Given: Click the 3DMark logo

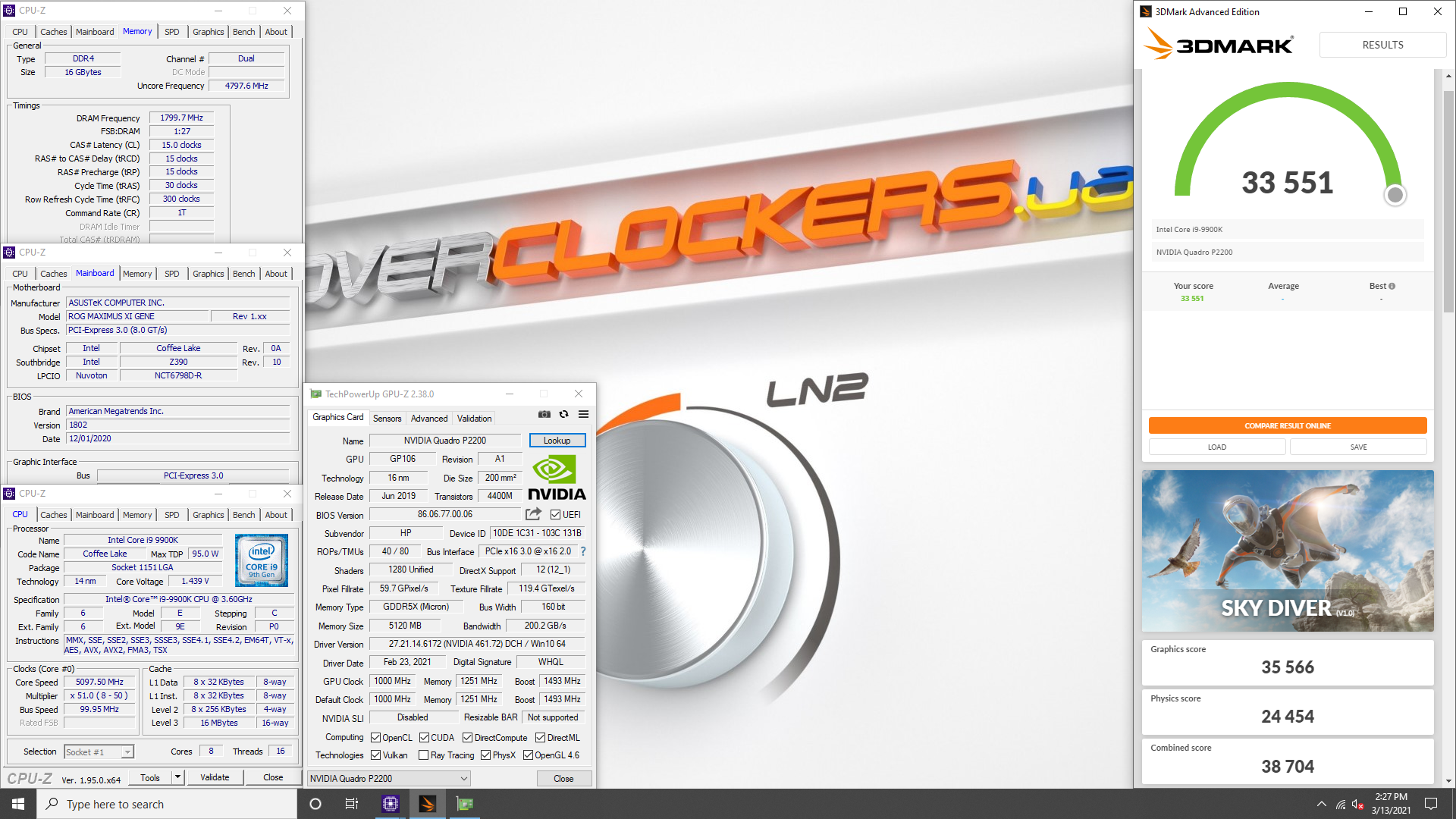Looking at the screenshot, I should pos(1219,44).
